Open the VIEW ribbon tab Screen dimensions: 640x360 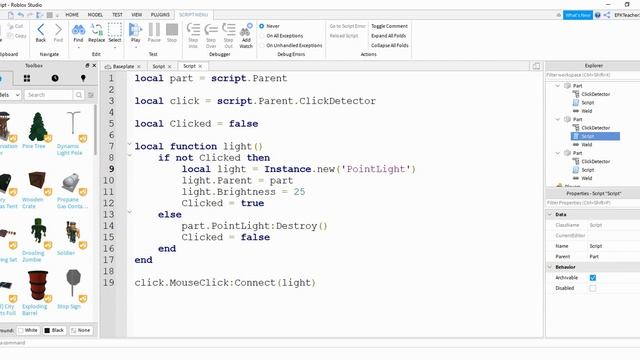pyautogui.click(x=137, y=15)
